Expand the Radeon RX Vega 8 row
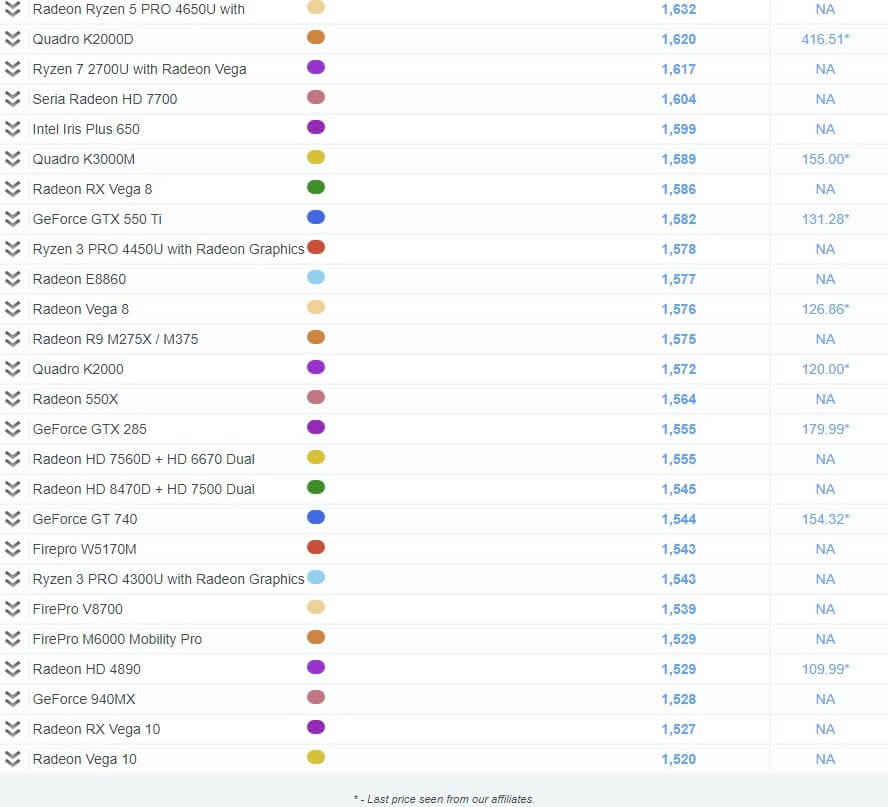Screen dimensions: 888x807 click(x=12, y=189)
